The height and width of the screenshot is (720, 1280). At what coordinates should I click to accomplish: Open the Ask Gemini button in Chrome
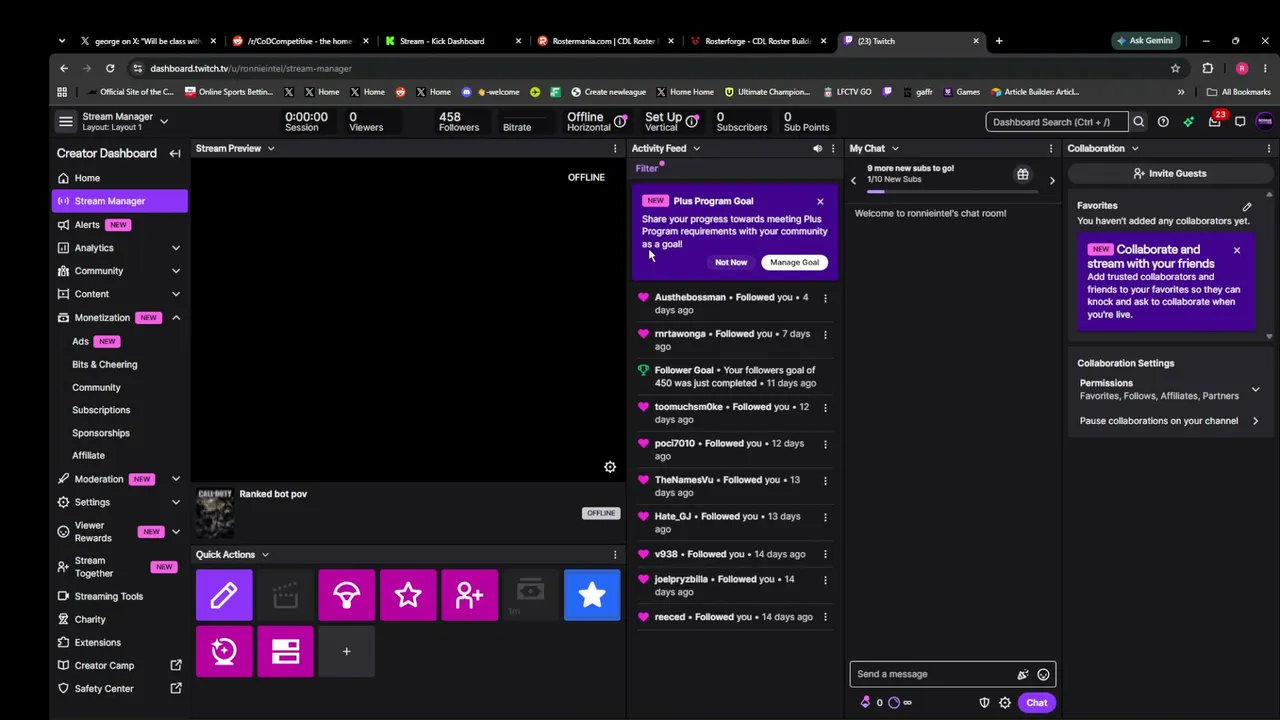[x=1146, y=41]
